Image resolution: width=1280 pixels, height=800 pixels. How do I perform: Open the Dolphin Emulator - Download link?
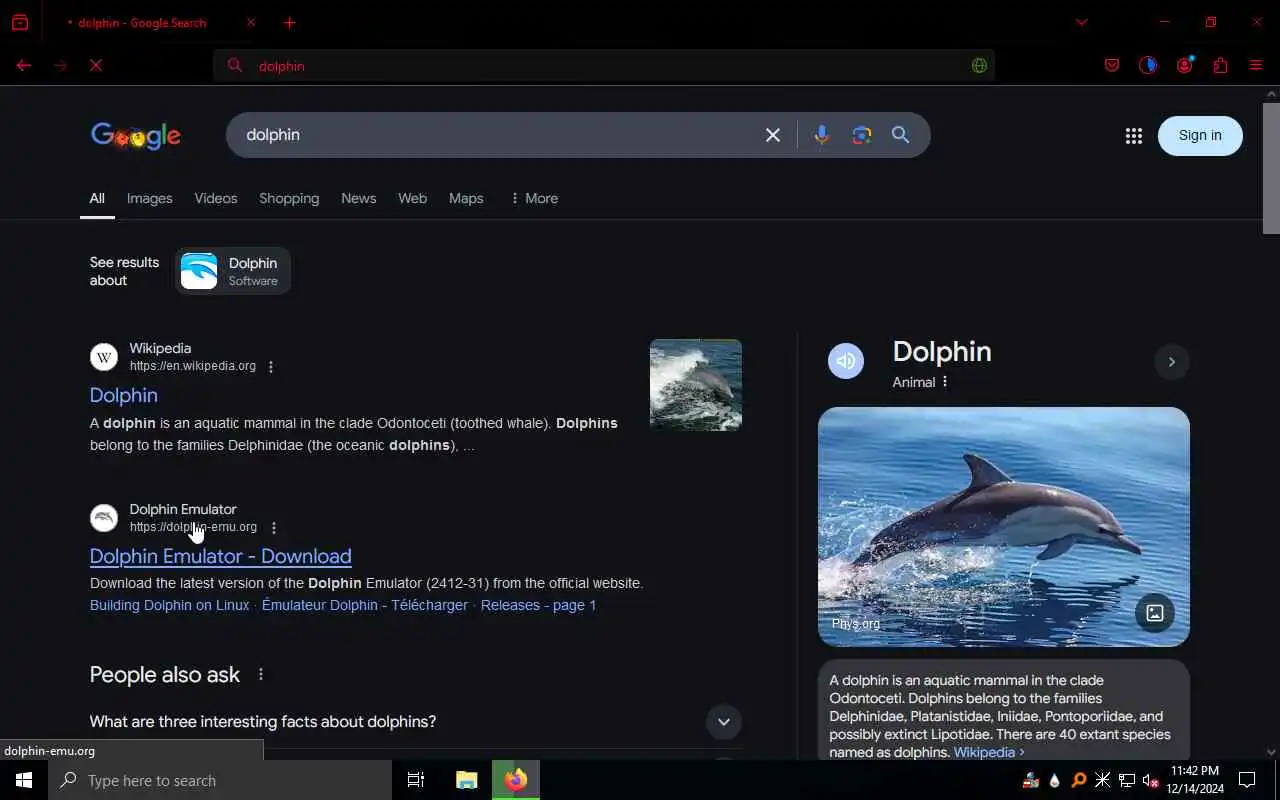click(x=221, y=556)
